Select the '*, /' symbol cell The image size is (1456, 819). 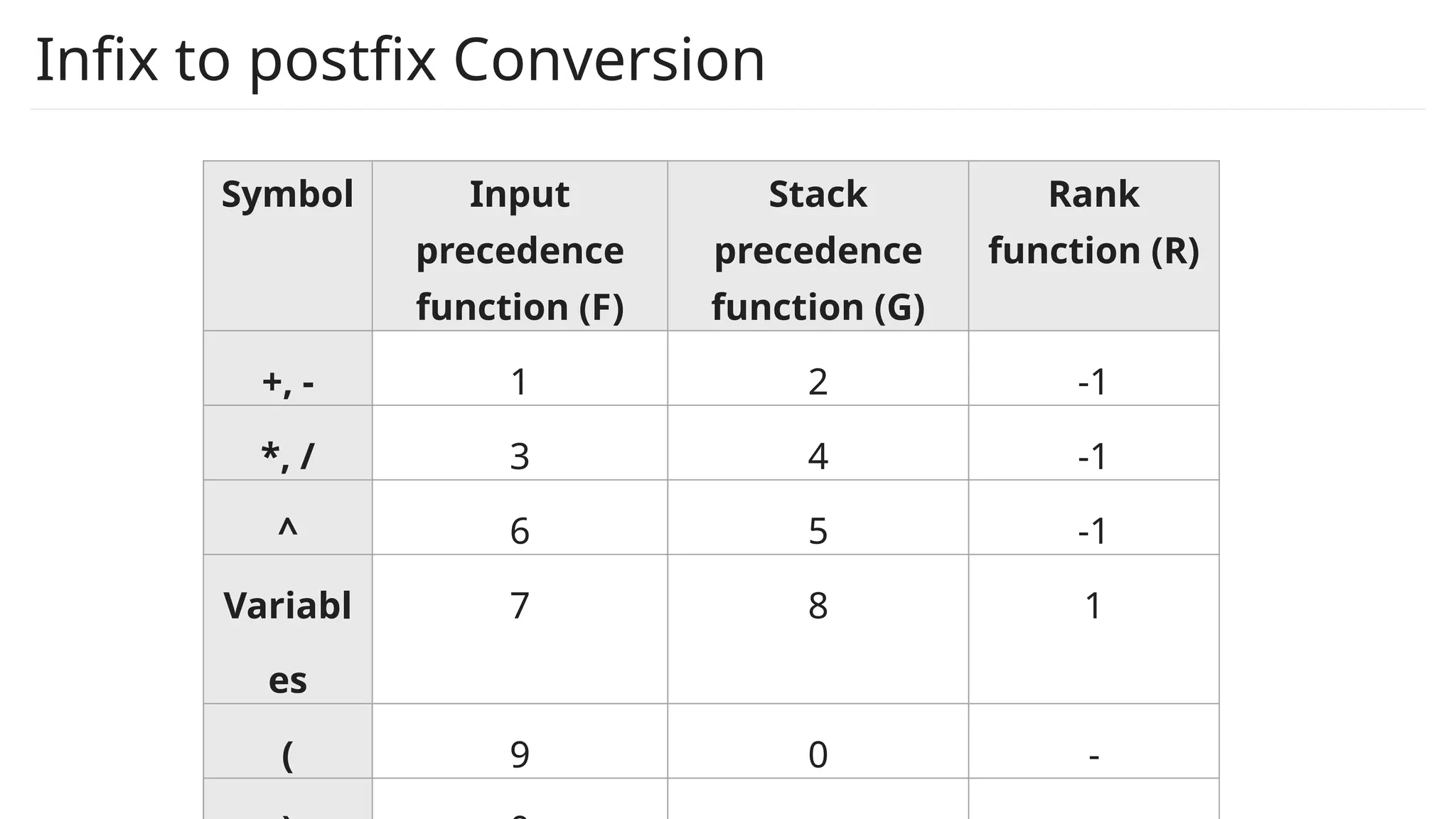pos(287,456)
